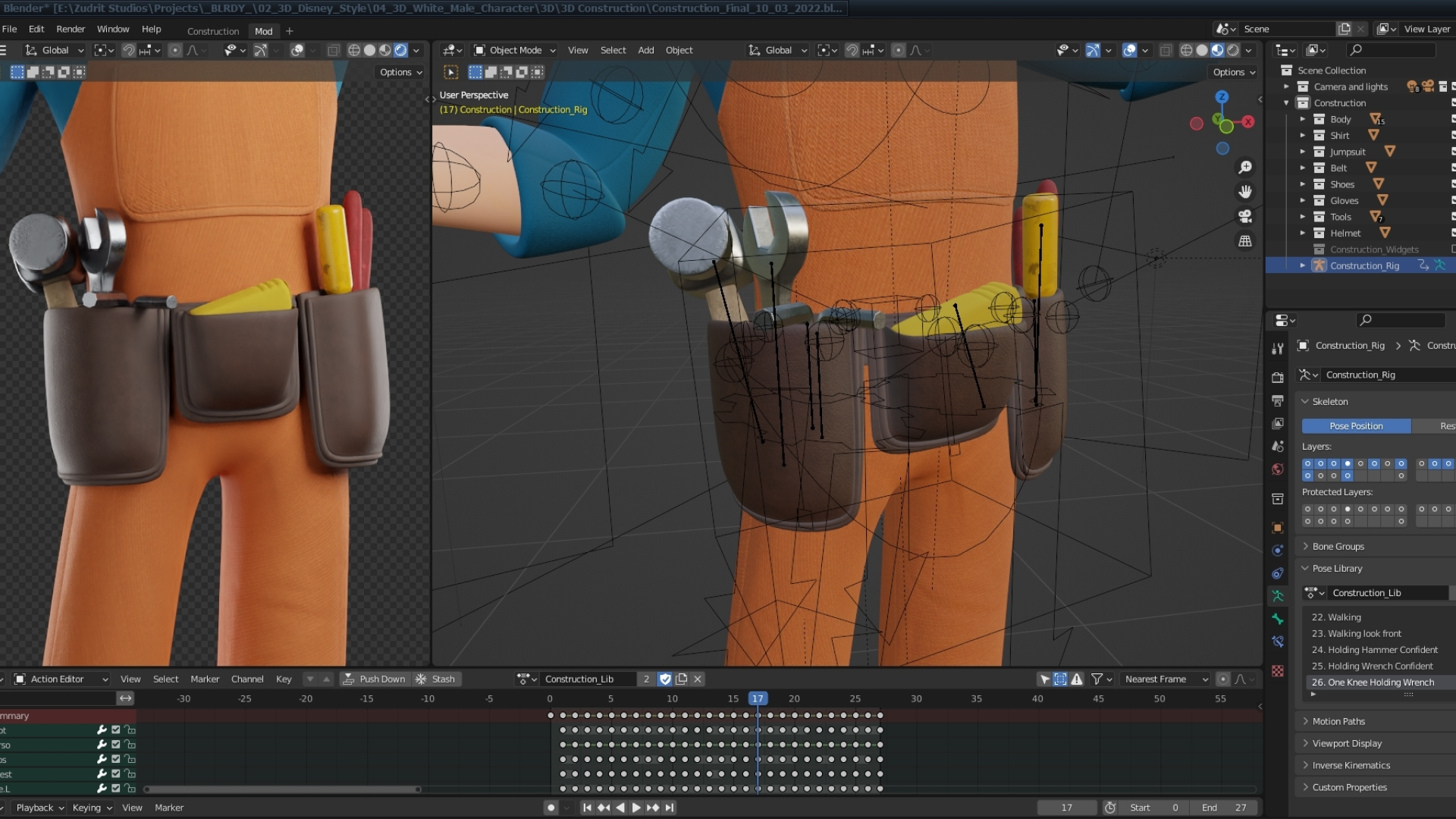1456x819 pixels.
Task: Click the Pose Position button
Action: tap(1356, 426)
